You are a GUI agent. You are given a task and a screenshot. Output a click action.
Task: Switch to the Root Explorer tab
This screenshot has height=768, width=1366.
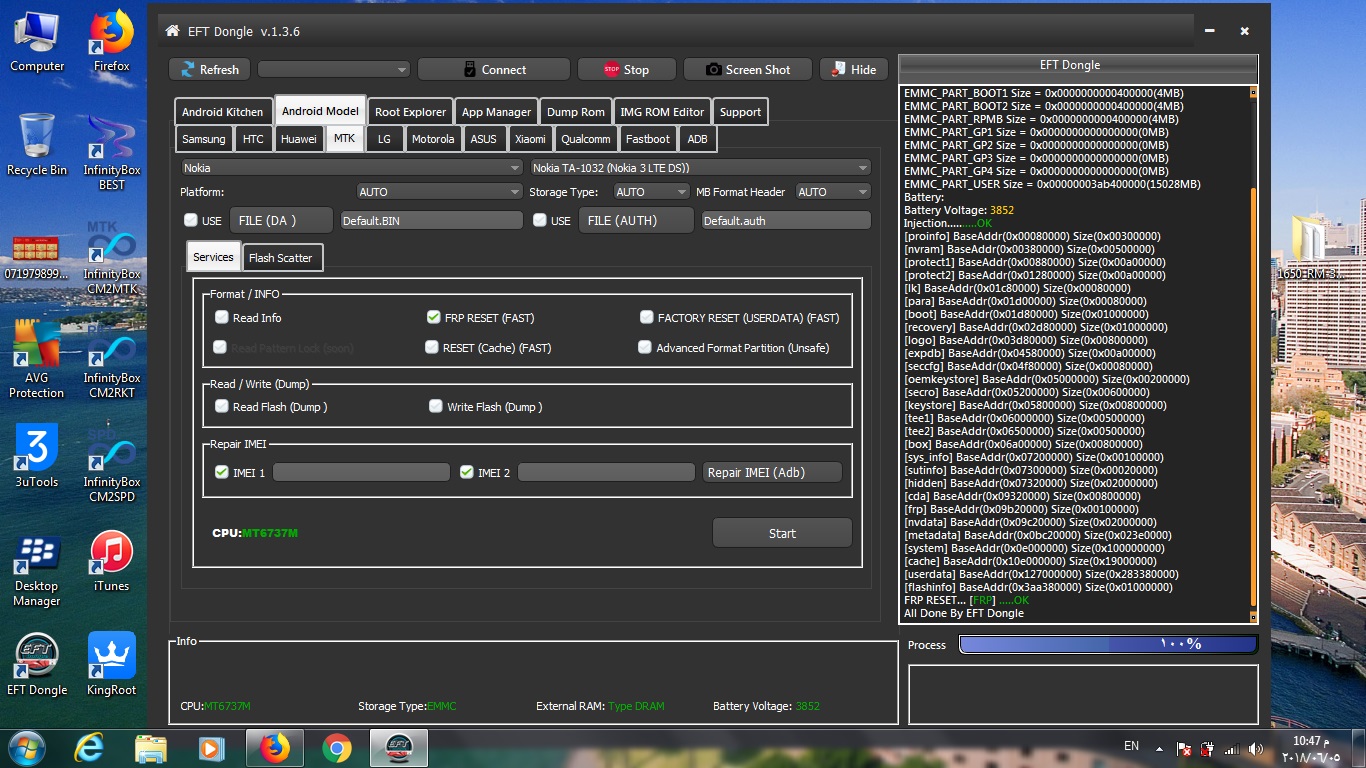[x=411, y=112]
